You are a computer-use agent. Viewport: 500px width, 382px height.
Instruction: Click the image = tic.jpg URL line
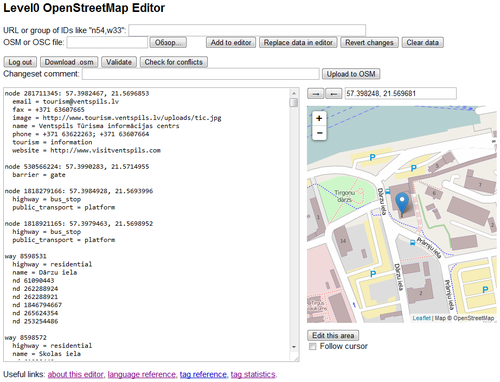pyautogui.click(x=117, y=118)
